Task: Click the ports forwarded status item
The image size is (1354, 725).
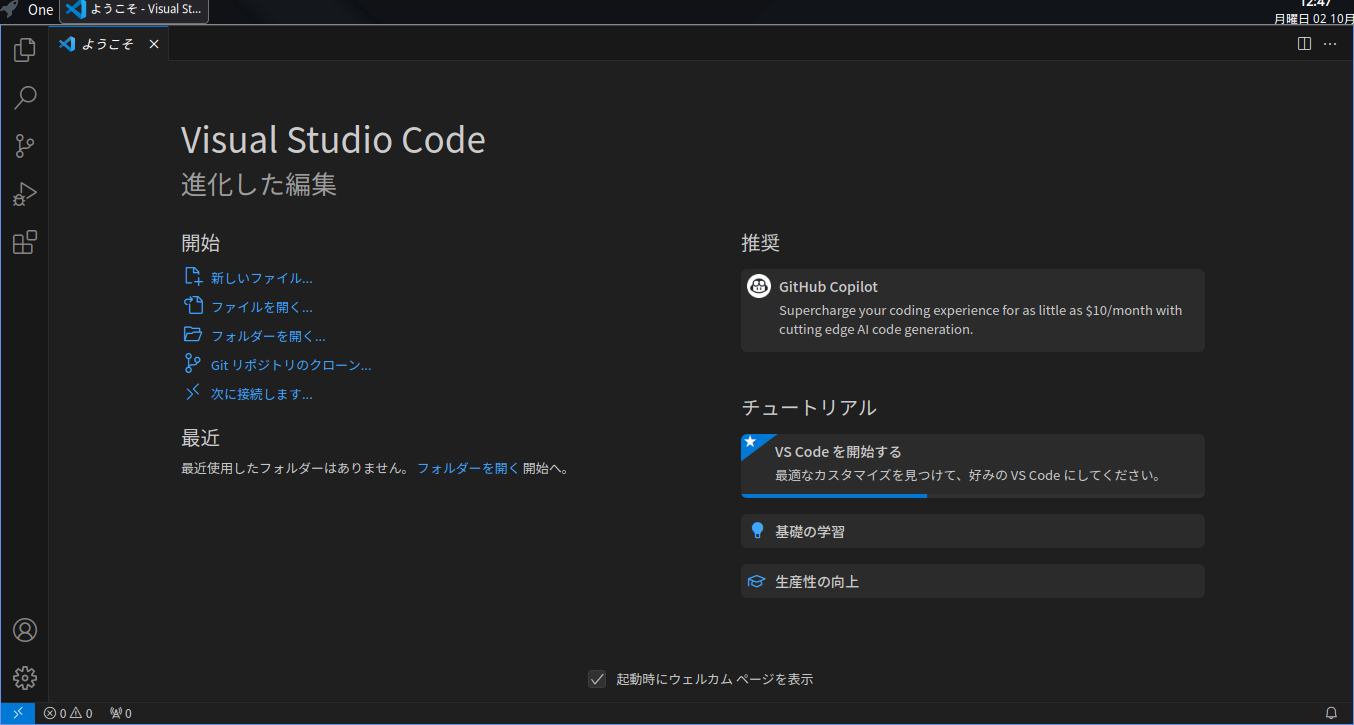Action: pyautogui.click(x=120, y=713)
